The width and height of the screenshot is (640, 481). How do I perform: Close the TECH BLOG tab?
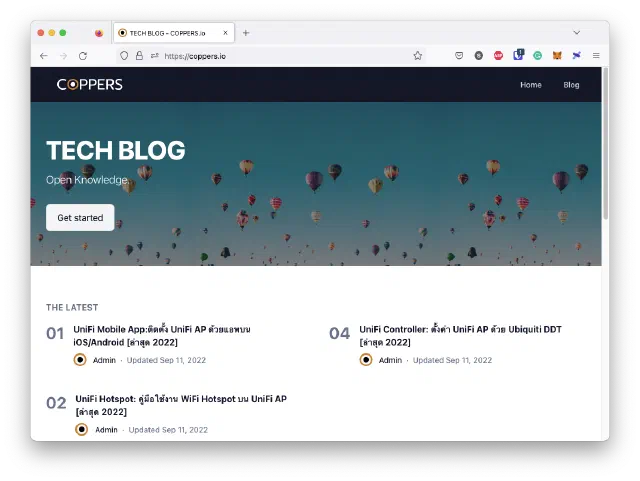coord(225,33)
